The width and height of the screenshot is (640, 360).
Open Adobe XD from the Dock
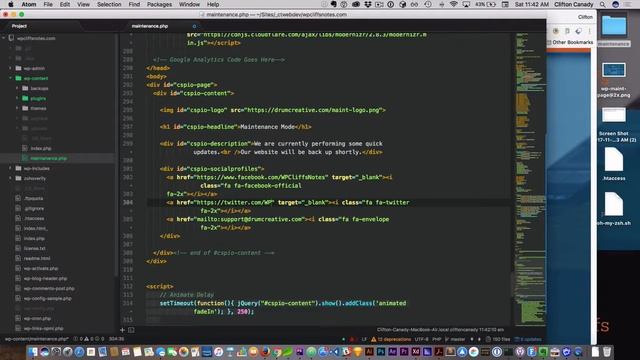click(416, 352)
